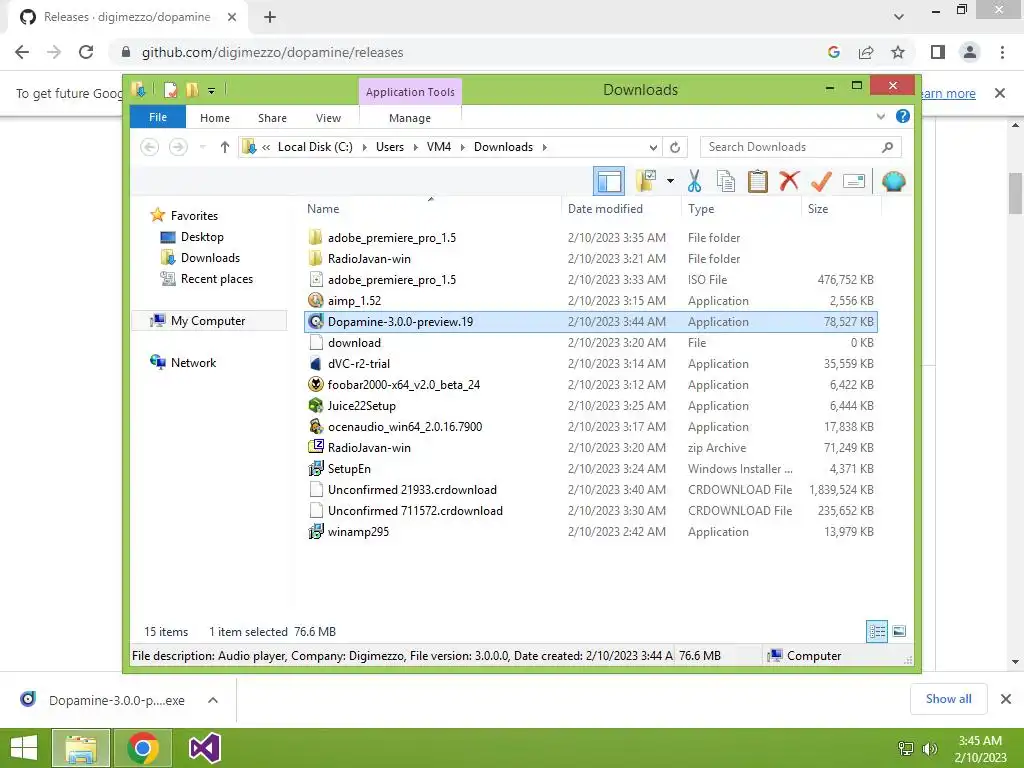Select the winamp295 application file
Viewport: 1024px width, 768px height.
pos(590,532)
